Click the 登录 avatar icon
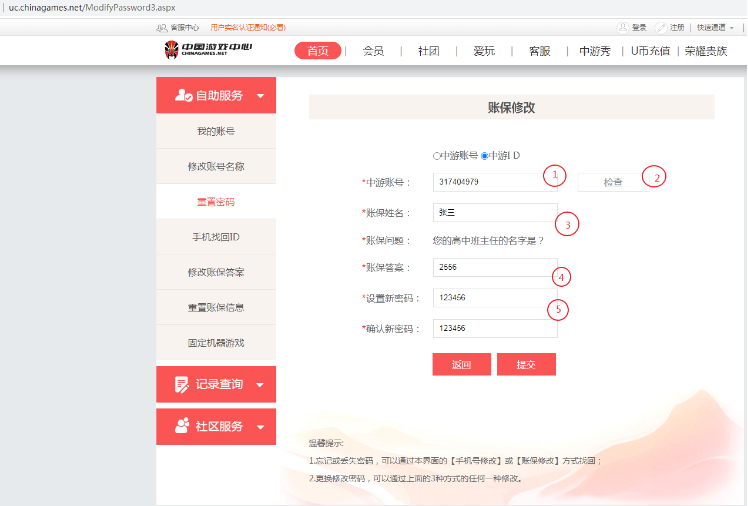The width and height of the screenshot is (748, 506). coord(623,27)
